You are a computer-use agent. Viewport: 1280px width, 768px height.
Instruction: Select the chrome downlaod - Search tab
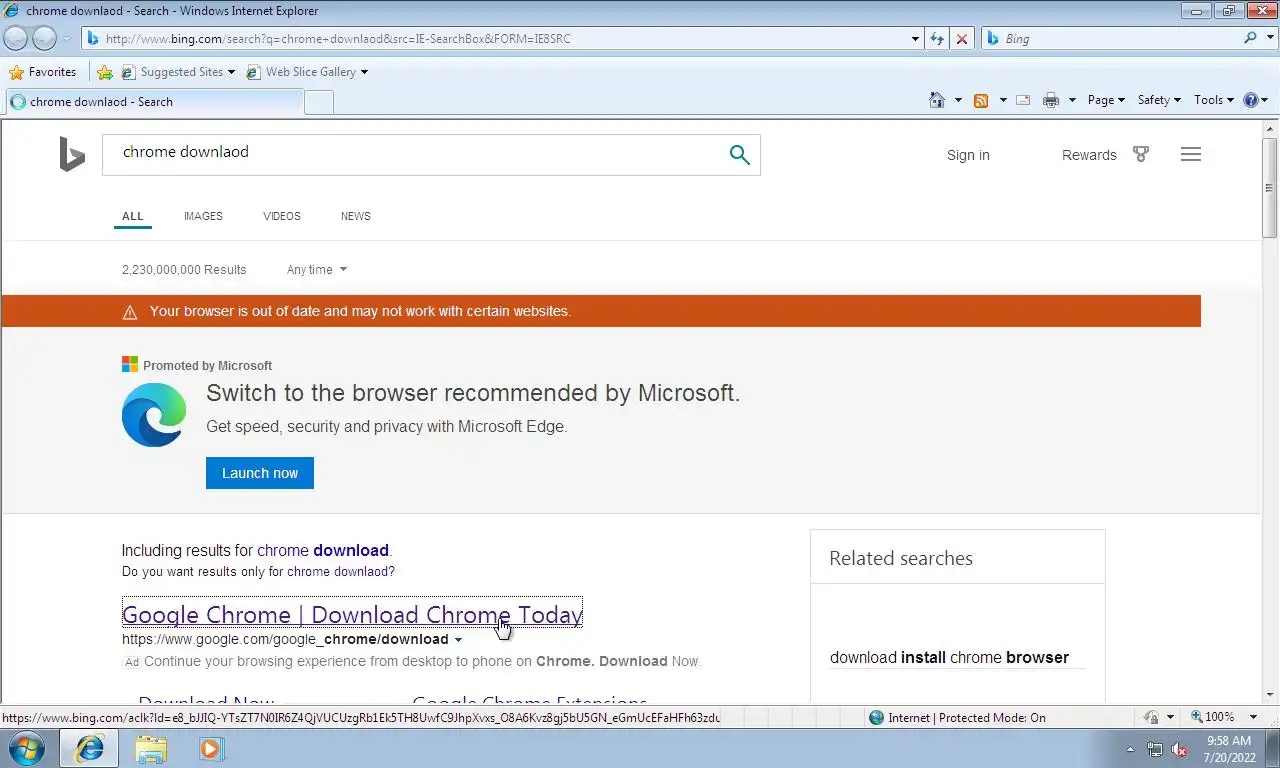click(154, 101)
